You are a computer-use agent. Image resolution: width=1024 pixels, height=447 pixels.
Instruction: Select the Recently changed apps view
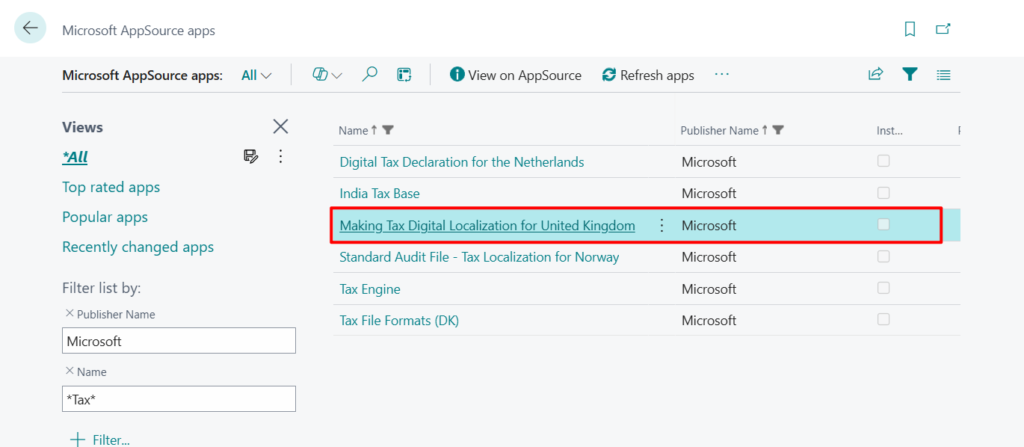point(138,247)
